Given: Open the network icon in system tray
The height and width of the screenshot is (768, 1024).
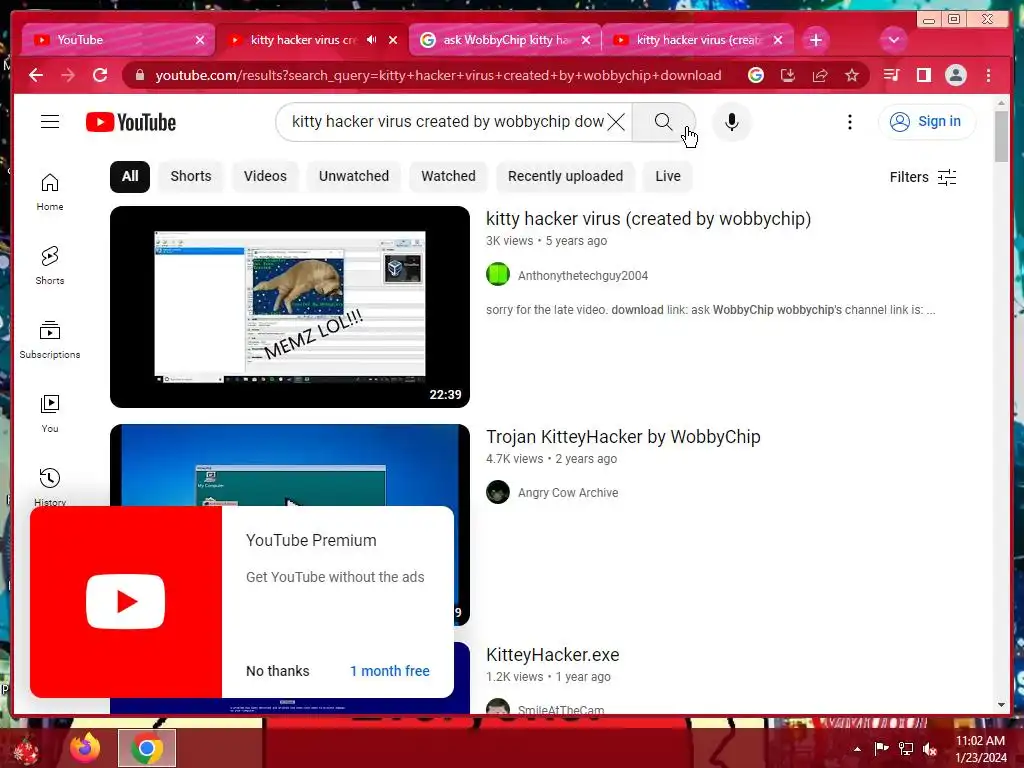Looking at the screenshot, I should [906, 749].
